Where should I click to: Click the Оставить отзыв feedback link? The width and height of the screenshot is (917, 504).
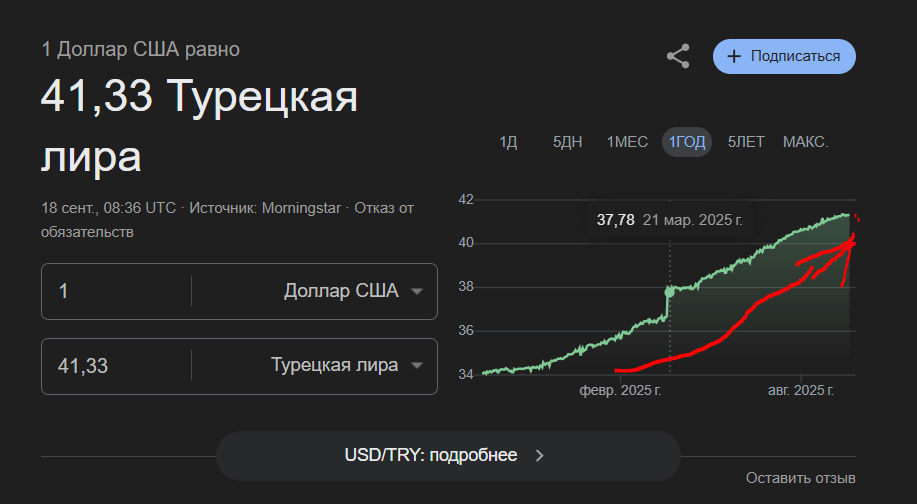800,478
